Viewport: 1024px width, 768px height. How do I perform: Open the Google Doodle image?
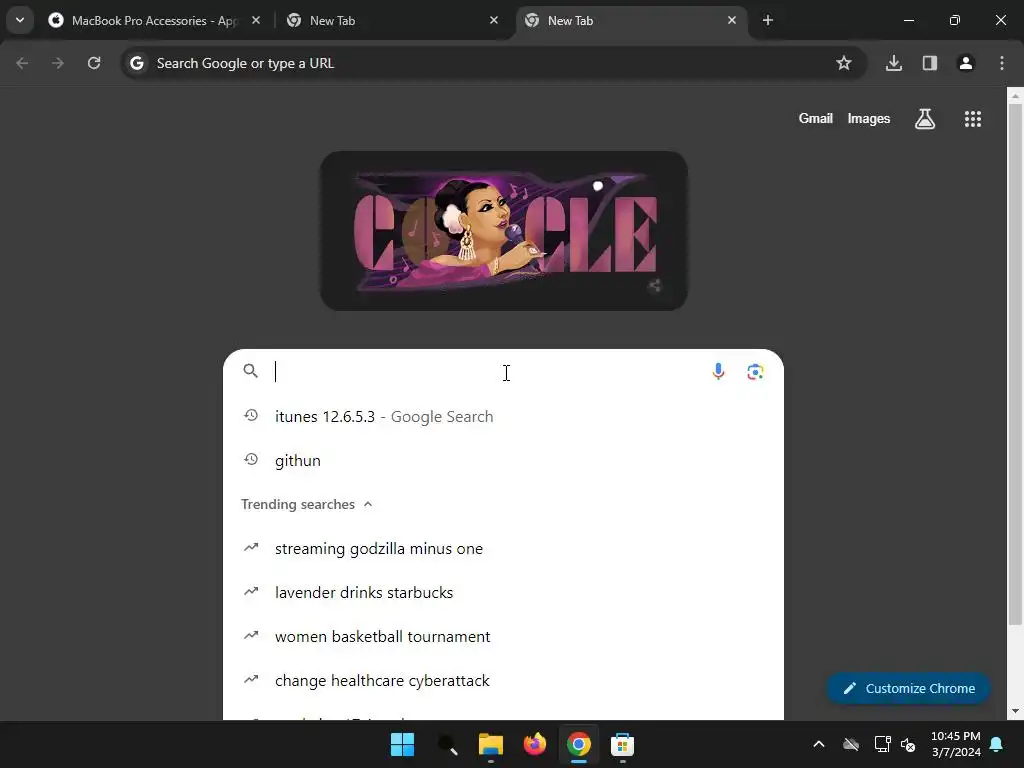coord(504,231)
